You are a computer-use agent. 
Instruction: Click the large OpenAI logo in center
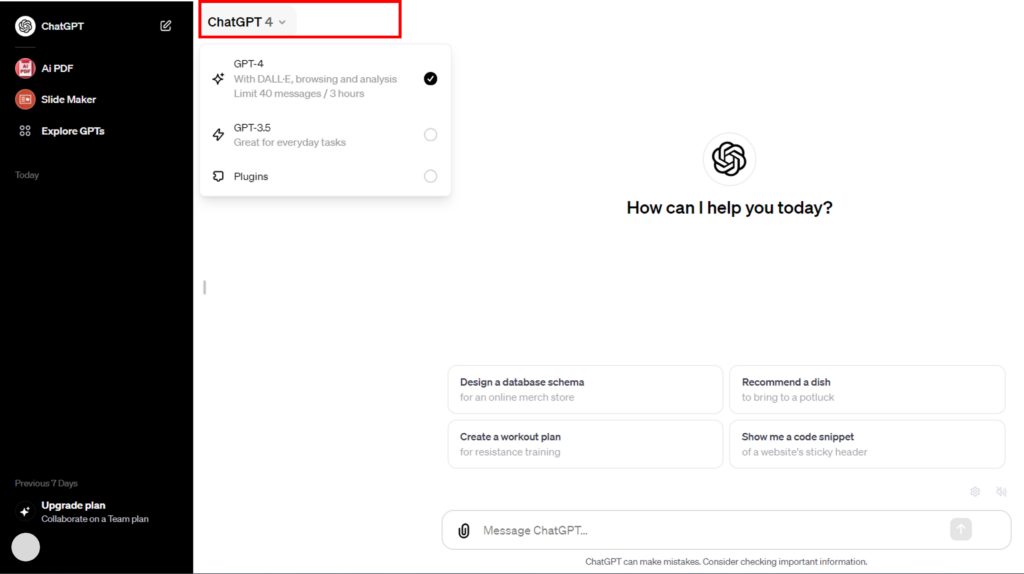729,159
